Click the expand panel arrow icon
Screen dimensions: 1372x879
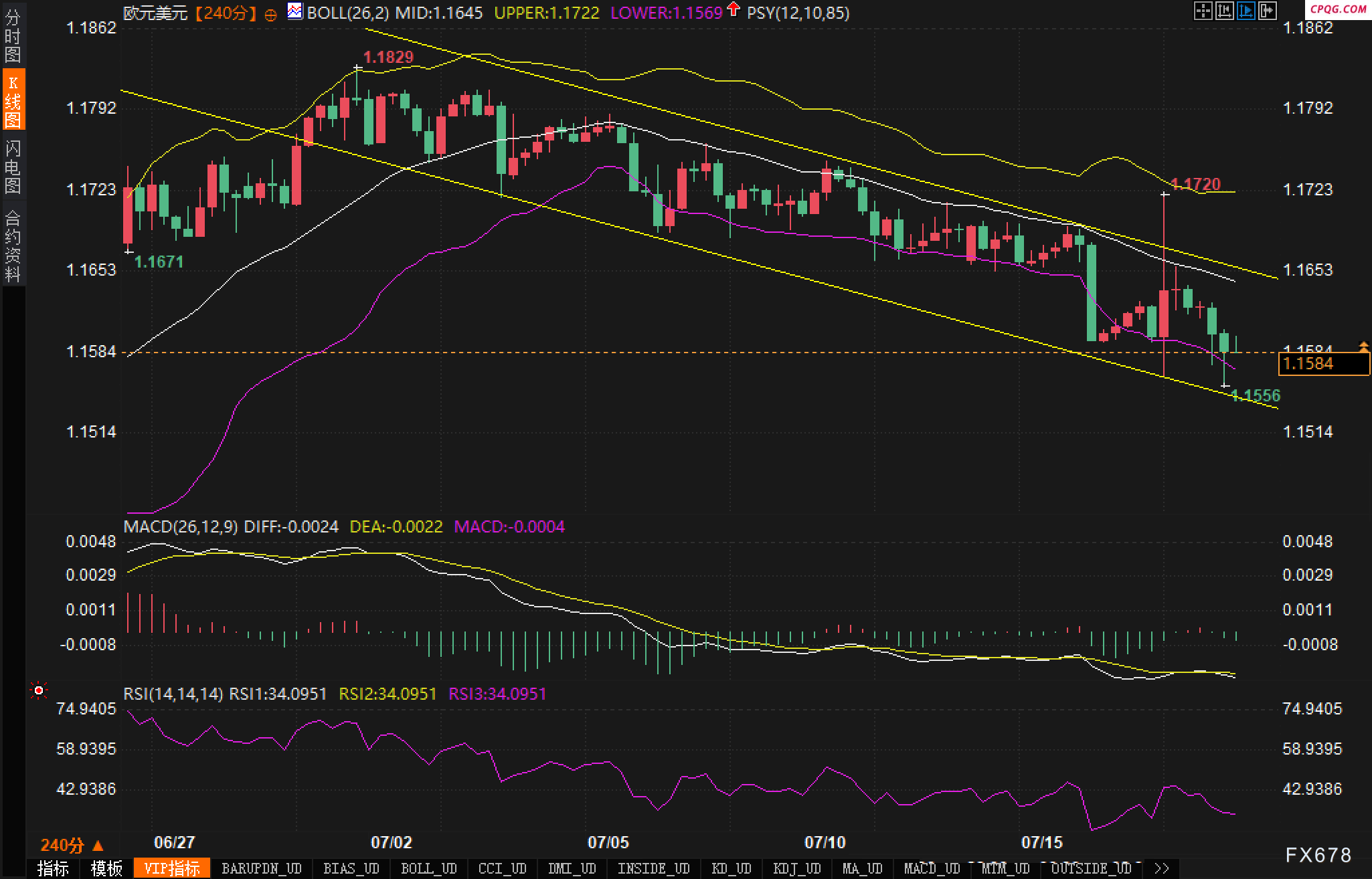tap(1267, 11)
